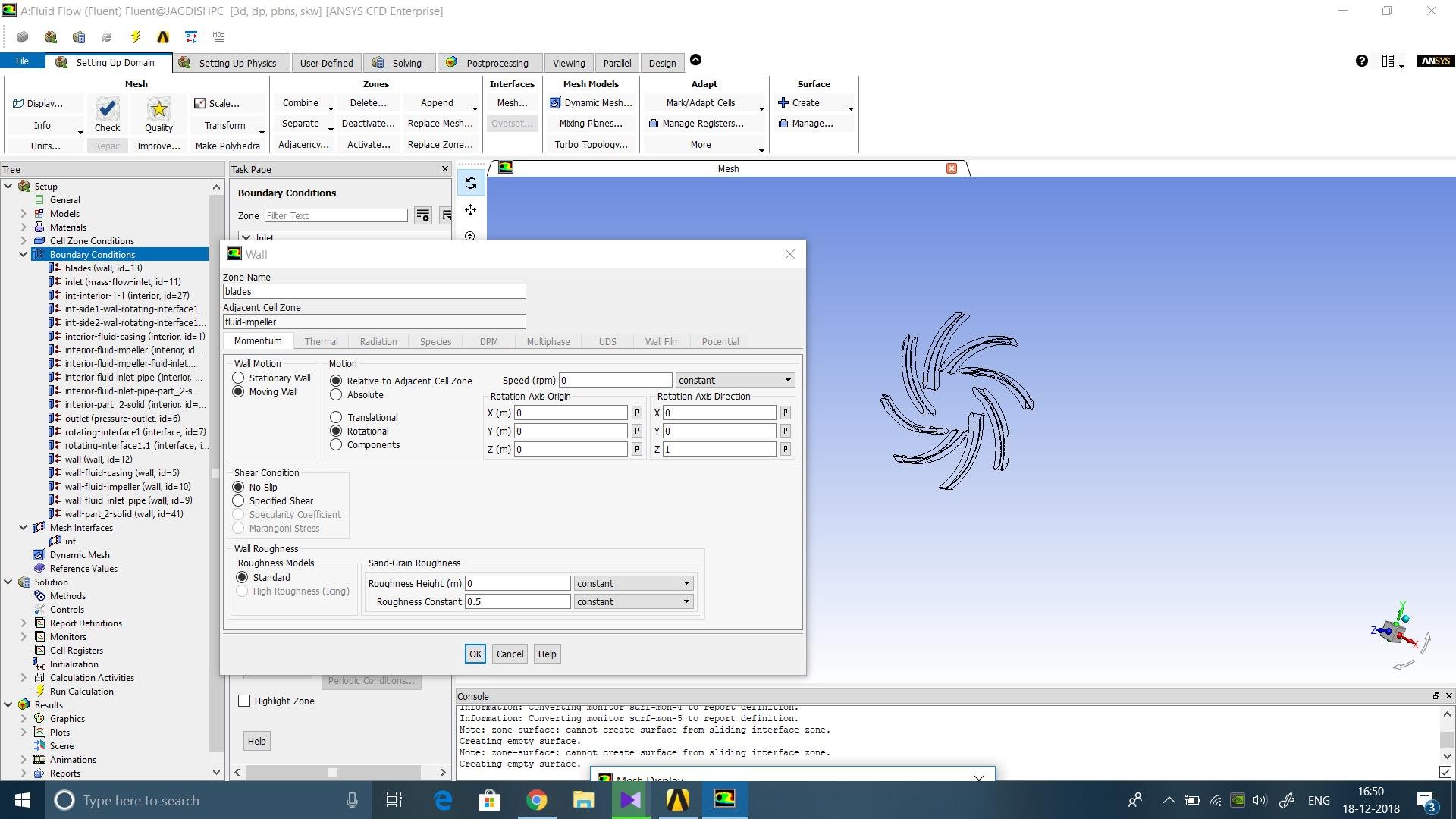Select Absolute motion option
Viewport: 1456px width, 819px height.
pyautogui.click(x=336, y=395)
